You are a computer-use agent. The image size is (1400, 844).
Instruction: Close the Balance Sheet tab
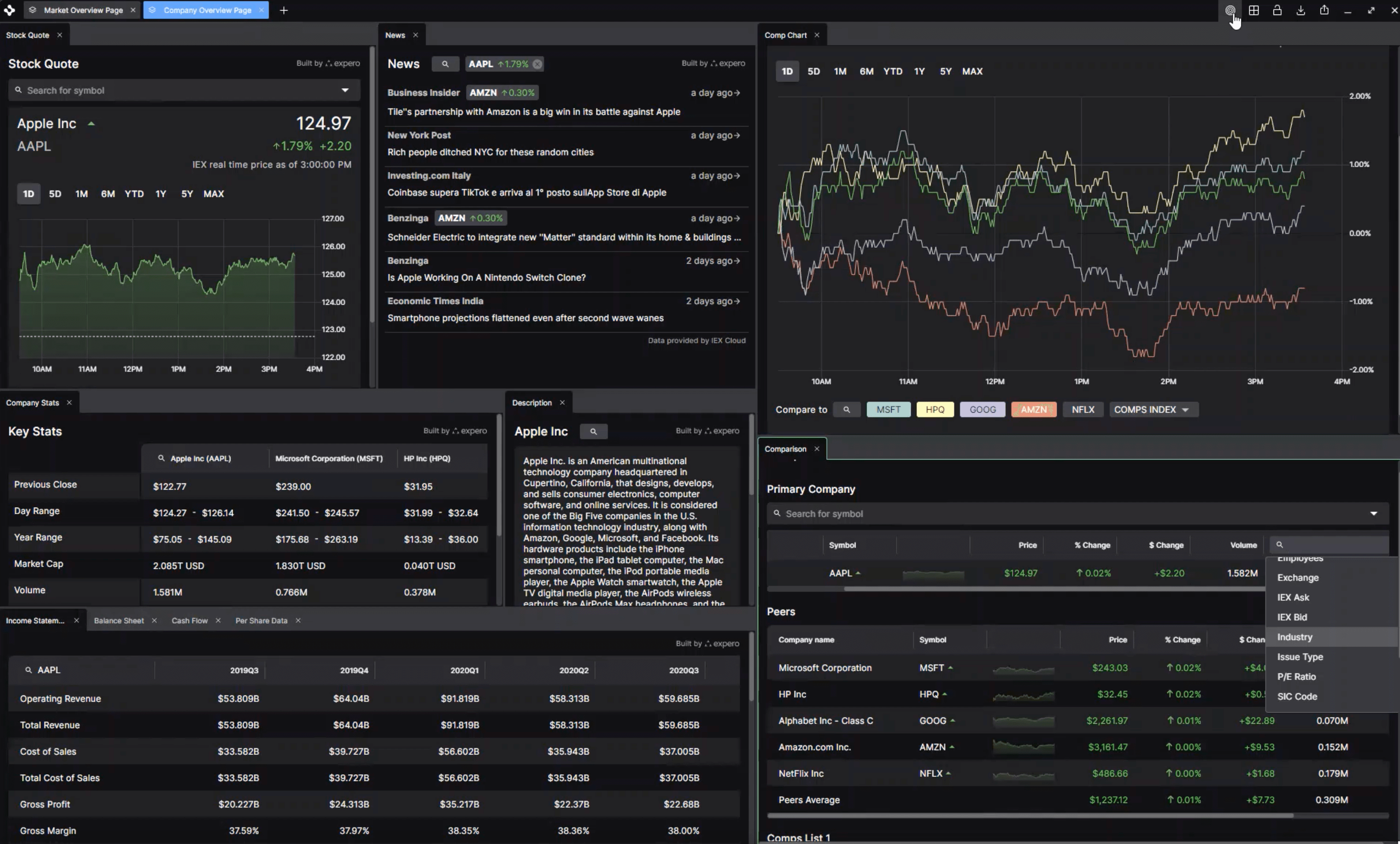[154, 620]
